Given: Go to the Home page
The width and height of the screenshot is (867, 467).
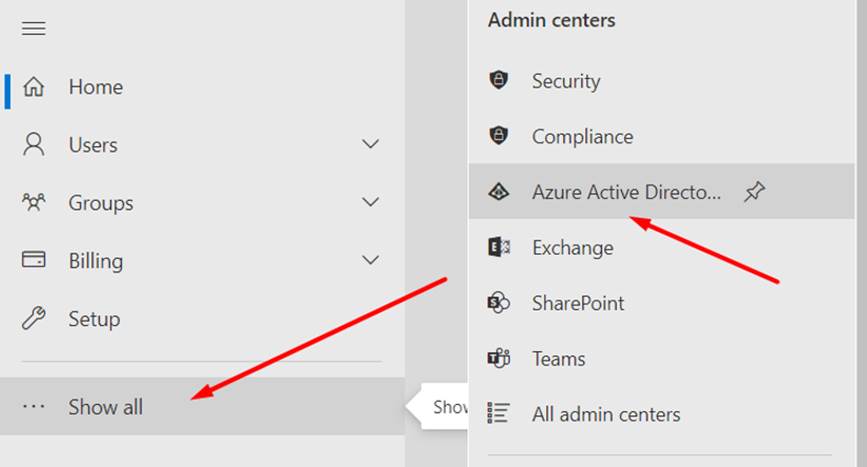Looking at the screenshot, I should 96,88.
